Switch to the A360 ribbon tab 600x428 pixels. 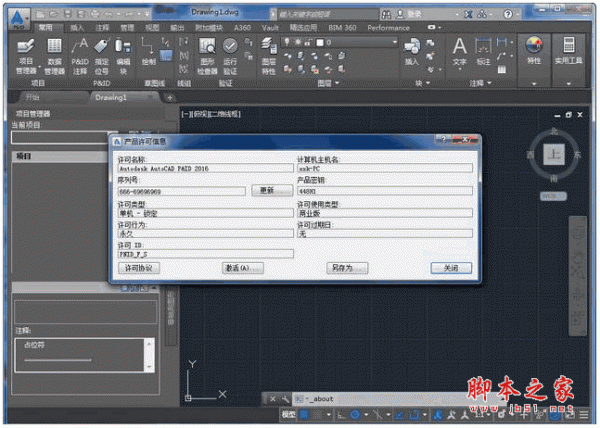242,28
